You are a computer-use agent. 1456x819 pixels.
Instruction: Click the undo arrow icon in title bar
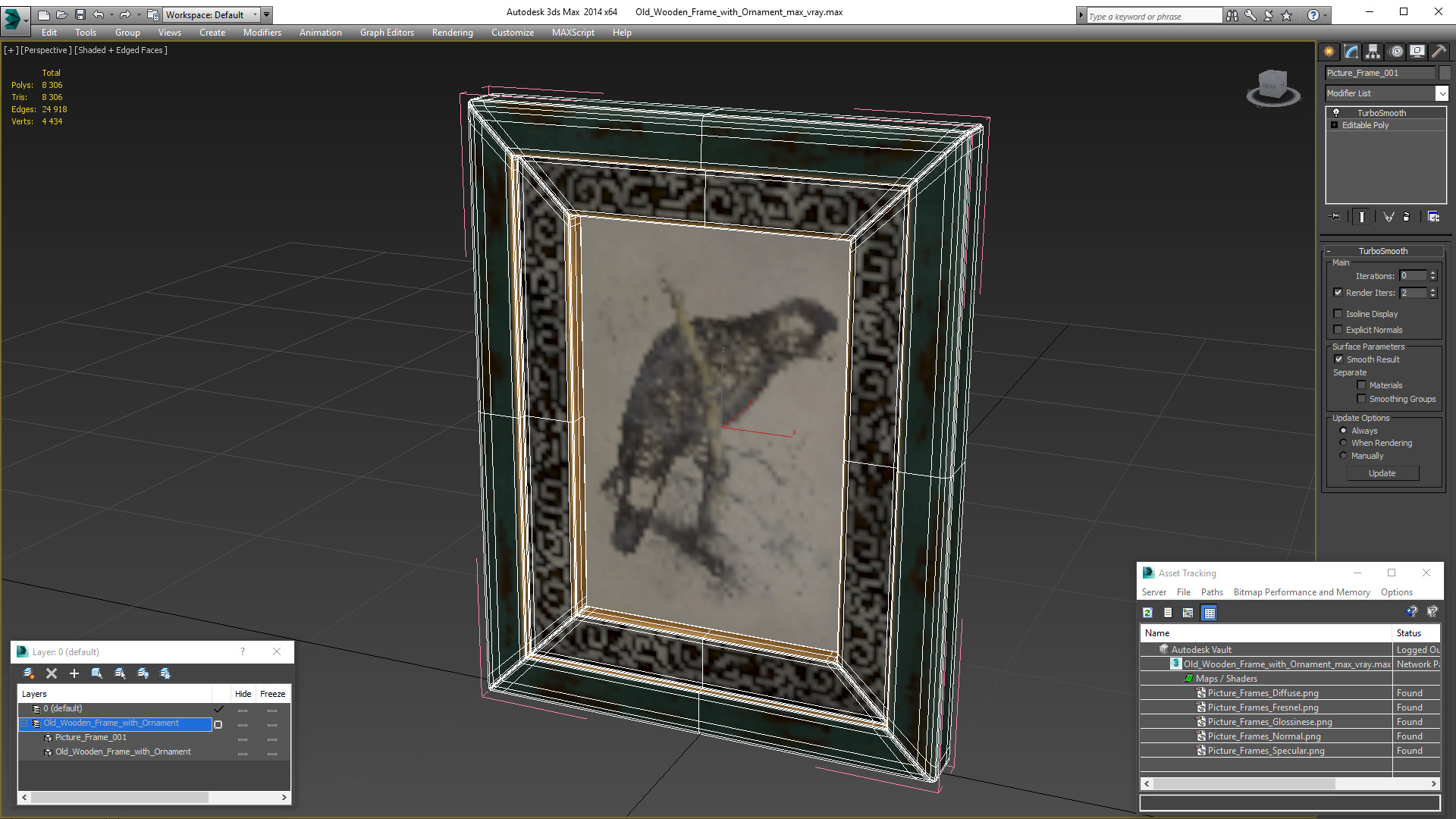(99, 14)
